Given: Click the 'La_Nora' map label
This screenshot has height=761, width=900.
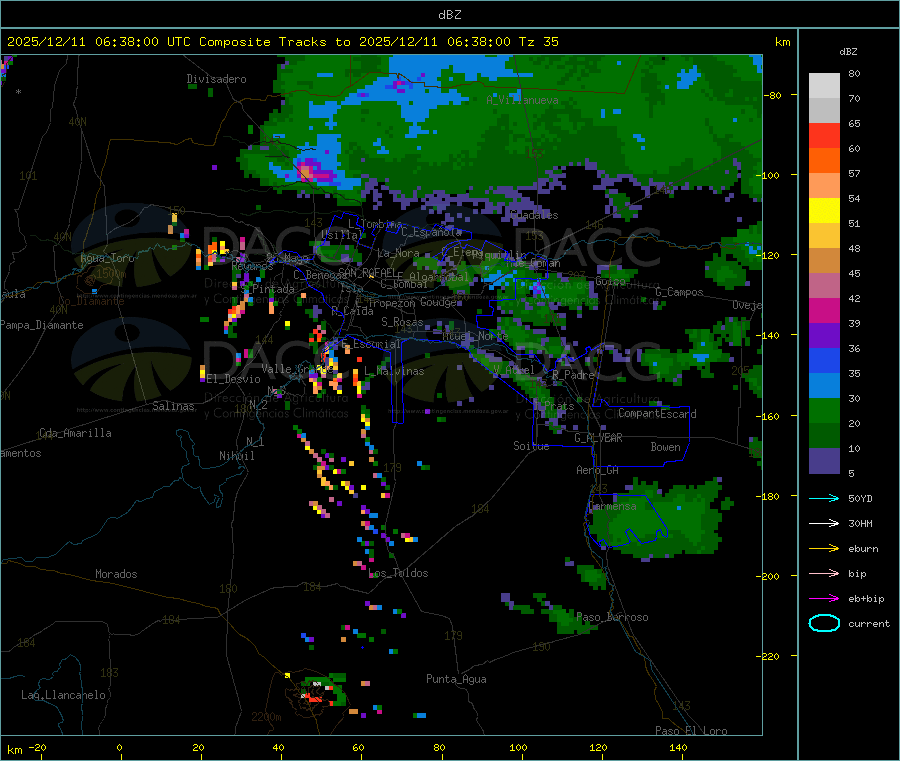Looking at the screenshot, I should [x=398, y=253].
